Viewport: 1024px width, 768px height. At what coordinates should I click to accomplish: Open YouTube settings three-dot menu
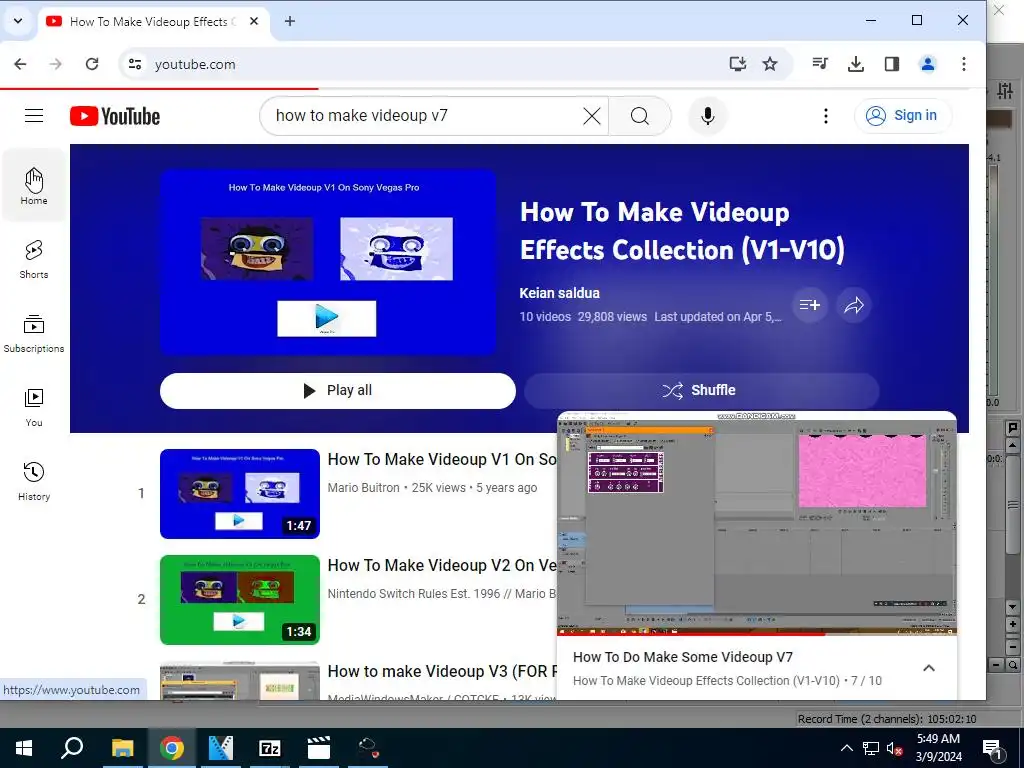tap(825, 116)
